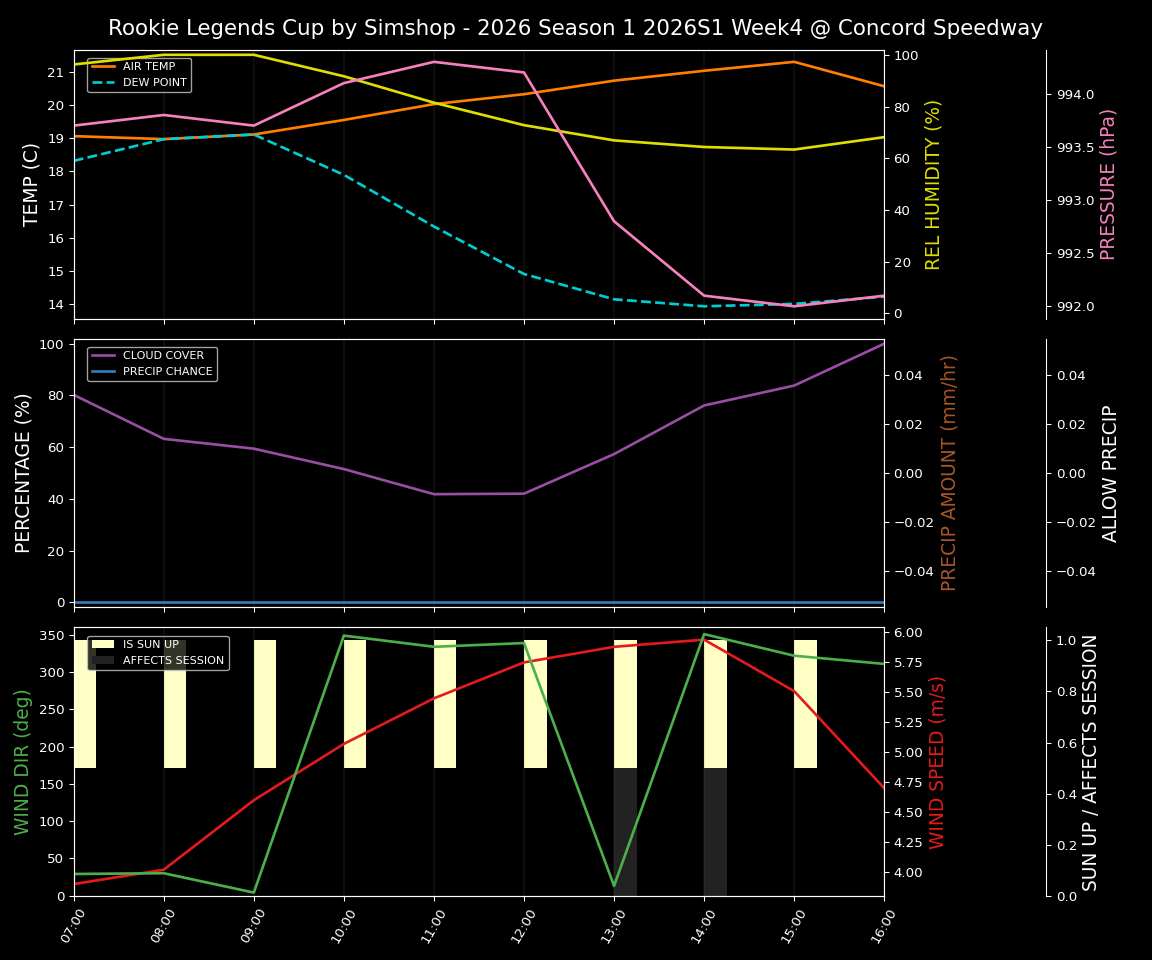Click the dark AFFECTS SESSION legend swatch
Viewport: 1152px width, 960px height.
(x=104, y=662)
